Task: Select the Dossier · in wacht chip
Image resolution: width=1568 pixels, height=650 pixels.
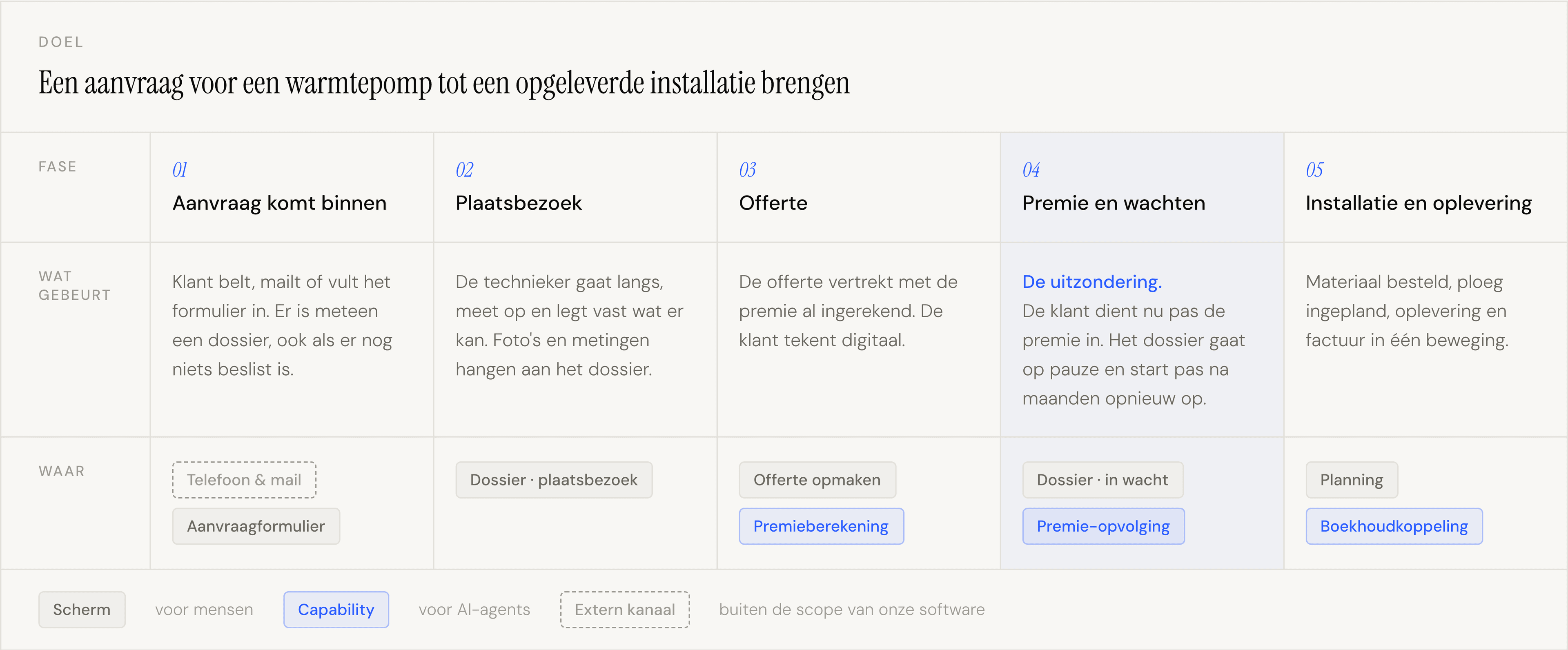Action: pos(1102,480)
